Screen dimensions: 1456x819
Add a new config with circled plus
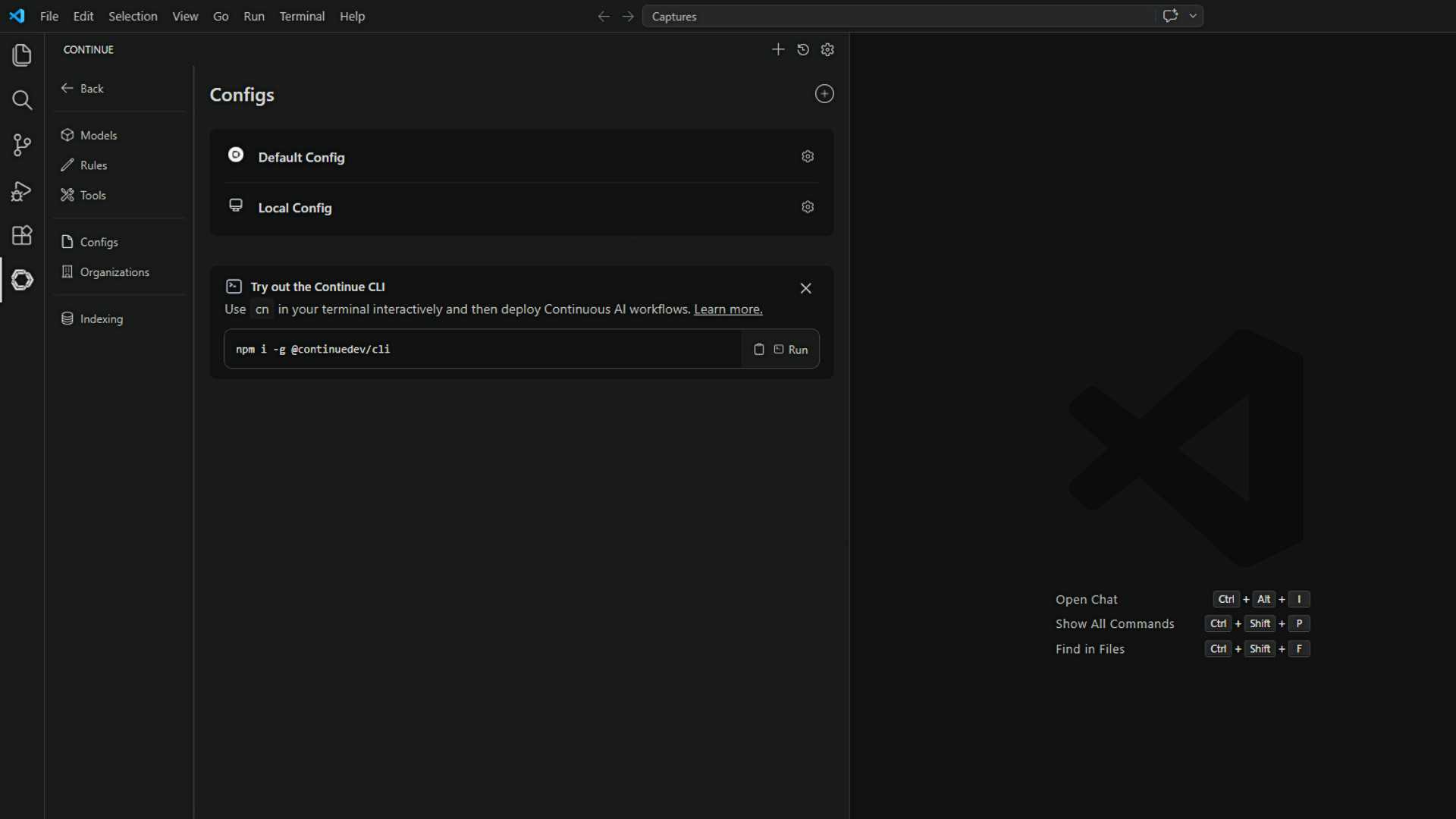(824, 94)
